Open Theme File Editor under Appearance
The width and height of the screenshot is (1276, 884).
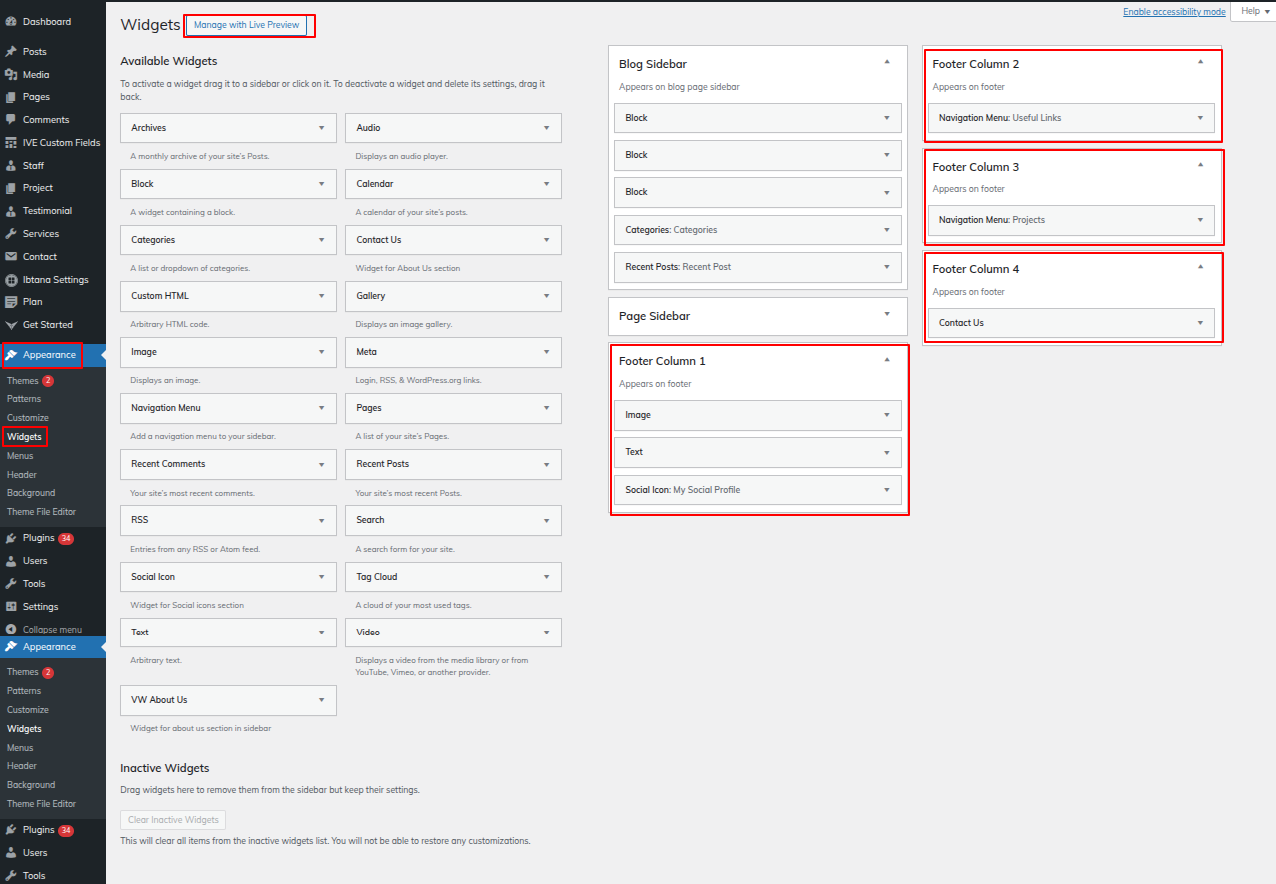pyautogui.click(x=41, y=512)
